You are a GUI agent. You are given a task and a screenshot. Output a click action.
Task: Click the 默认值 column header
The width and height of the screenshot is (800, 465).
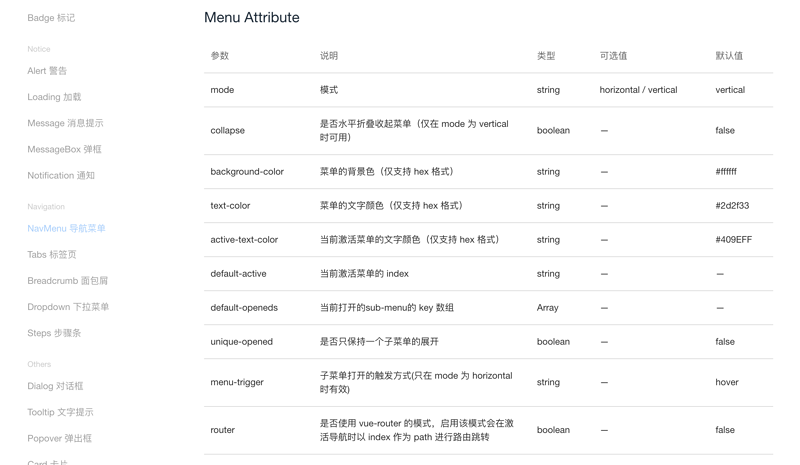coord(729,56)
